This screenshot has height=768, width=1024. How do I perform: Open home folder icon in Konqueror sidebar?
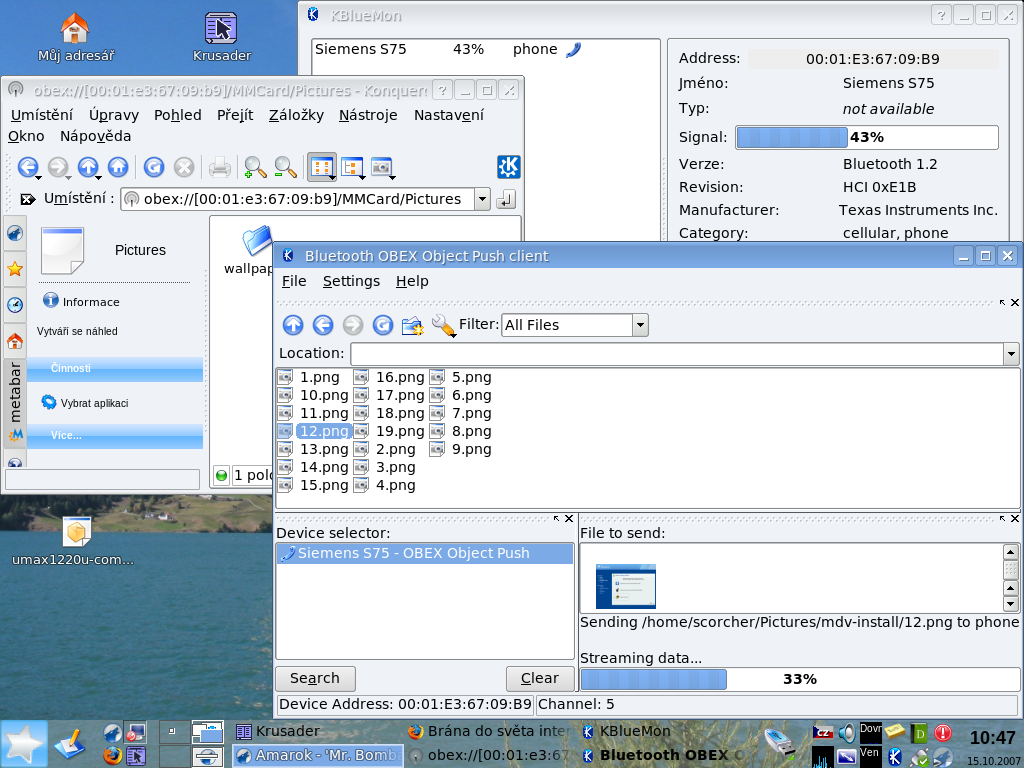[15, 340]
